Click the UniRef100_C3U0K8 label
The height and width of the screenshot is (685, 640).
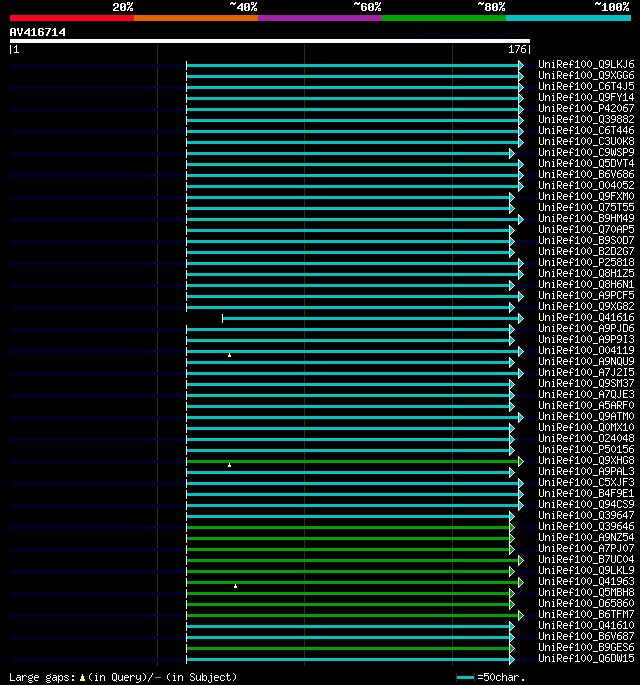586,142
